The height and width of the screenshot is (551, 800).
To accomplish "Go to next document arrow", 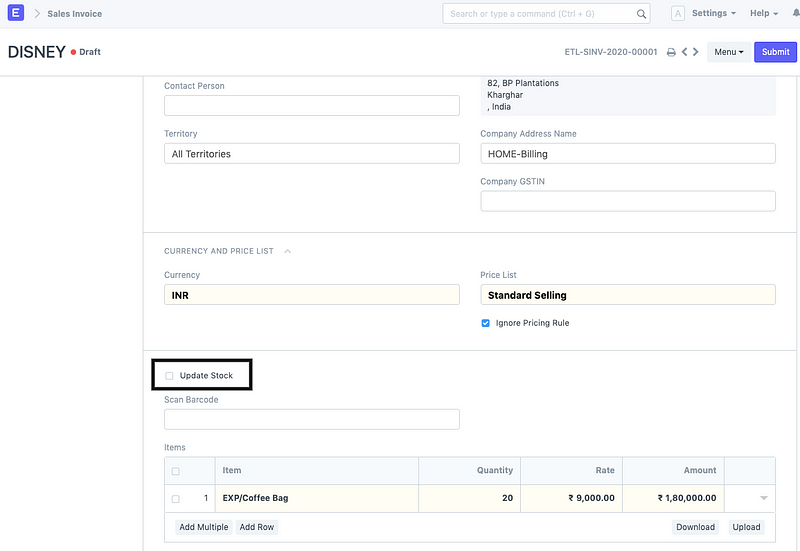I will pyautogui.click(x=696, y=52).
